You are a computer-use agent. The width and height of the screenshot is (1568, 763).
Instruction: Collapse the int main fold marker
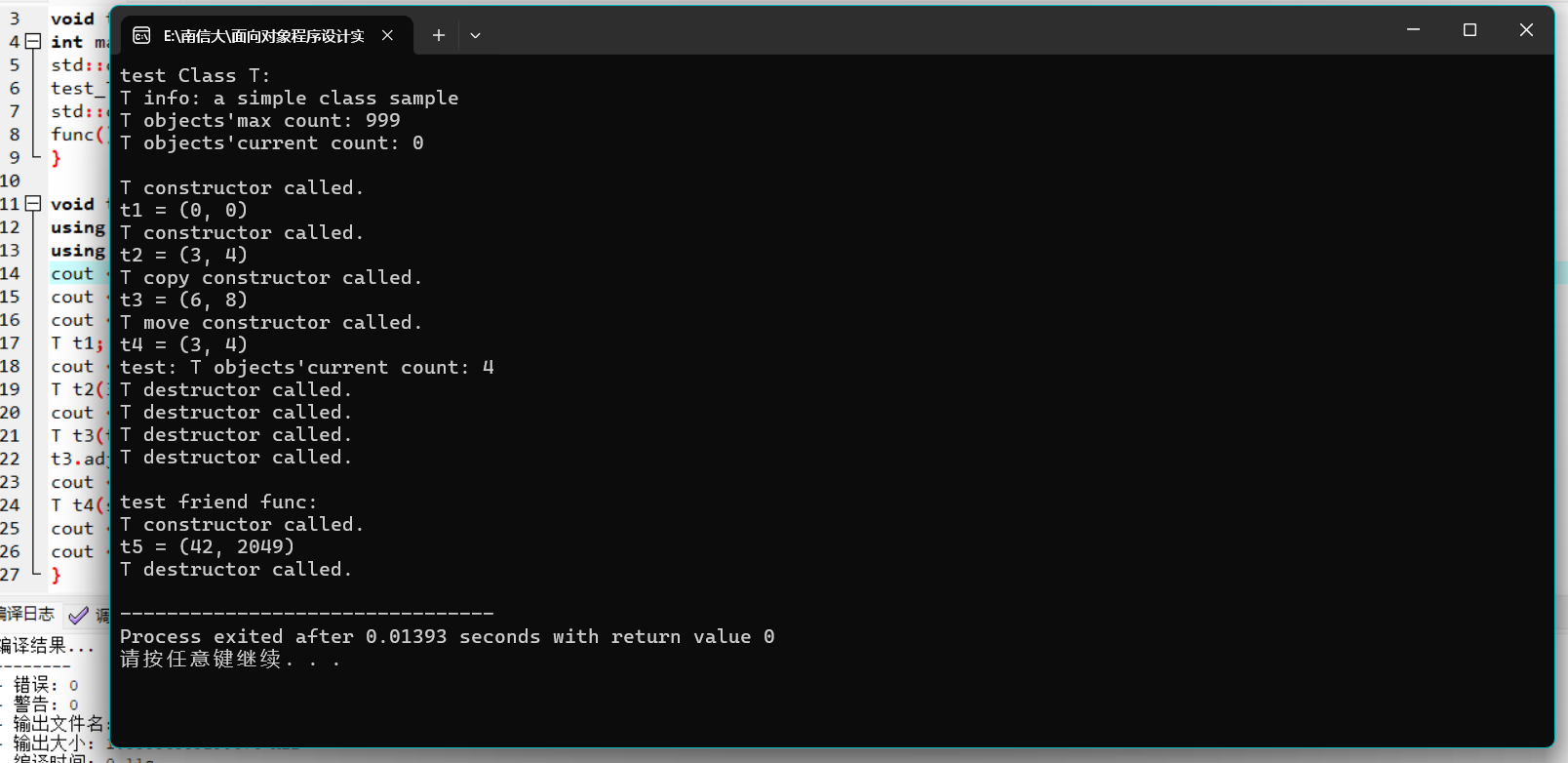(x=33, y=41)
